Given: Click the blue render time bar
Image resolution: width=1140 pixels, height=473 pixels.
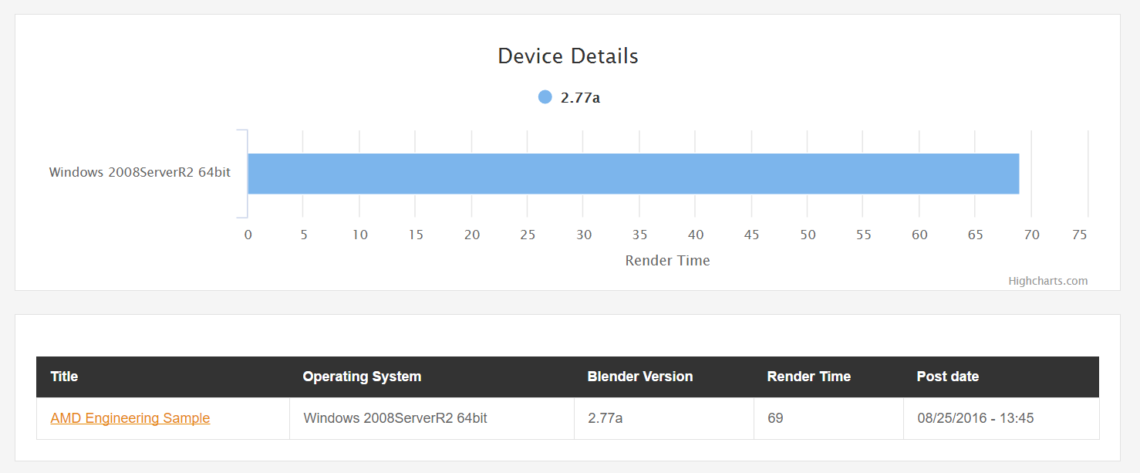Looking at the screenshot, I should pyautogui.click(x=633, y=174).
